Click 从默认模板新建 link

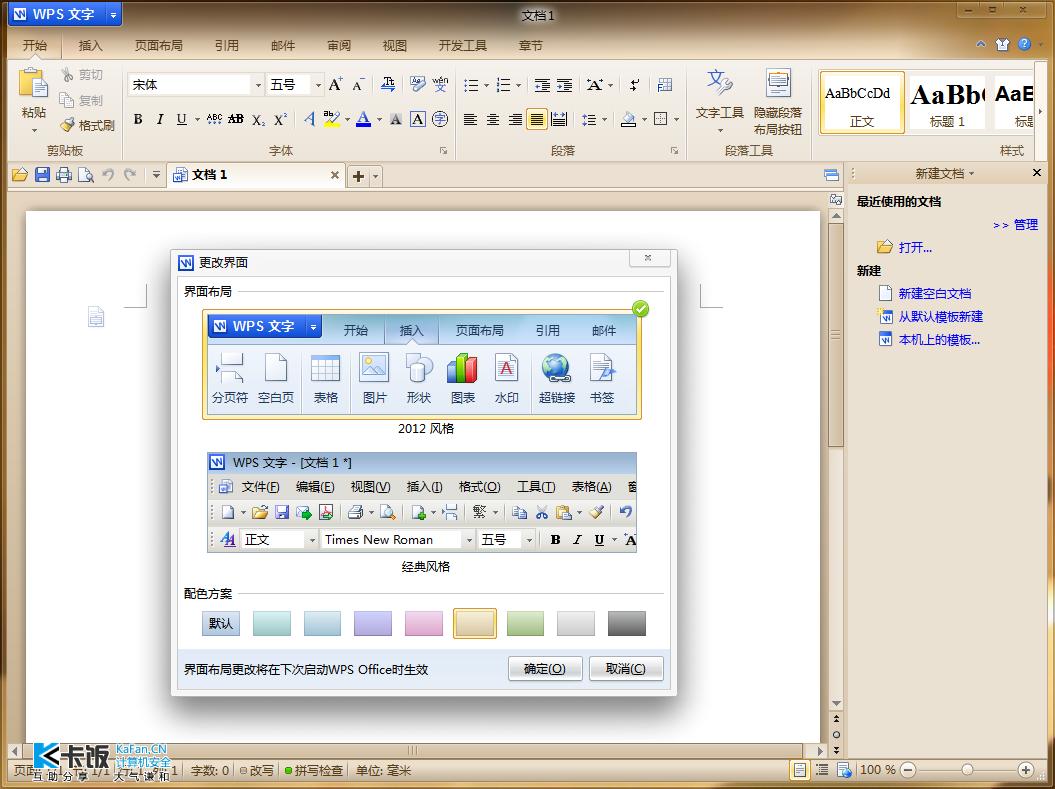click(x=941, y=316)
